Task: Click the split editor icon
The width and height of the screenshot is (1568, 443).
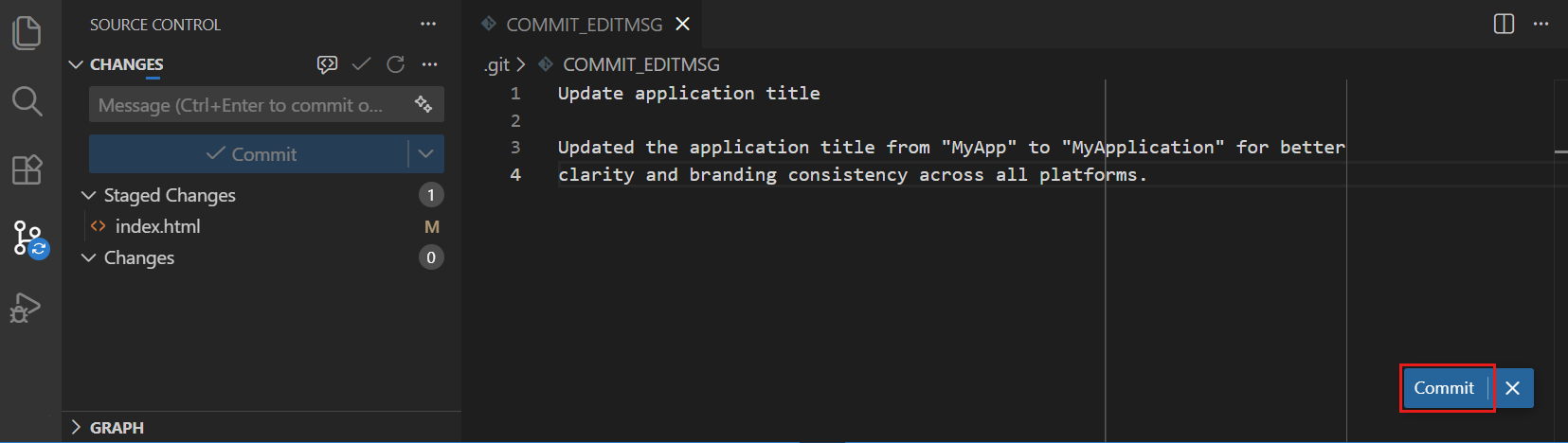Action: coord(1504,24)
